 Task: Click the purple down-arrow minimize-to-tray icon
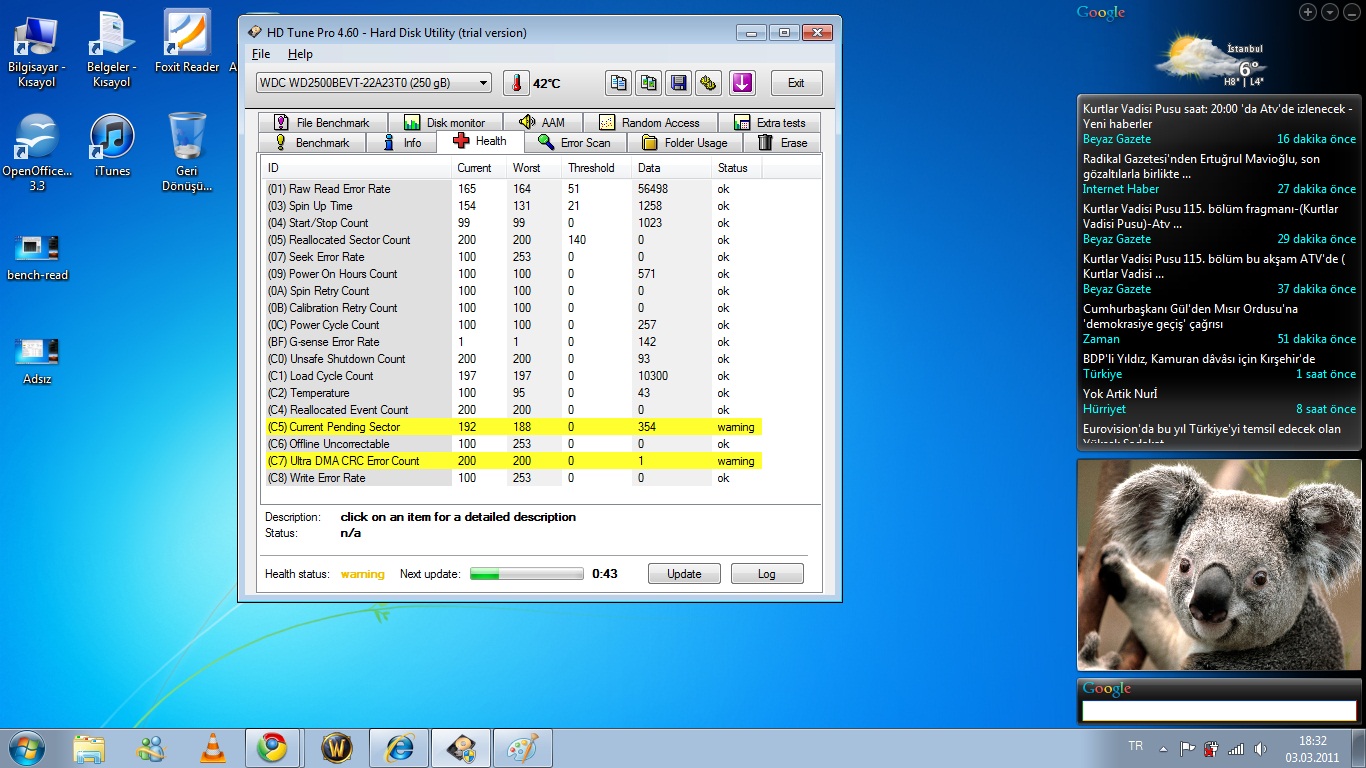tap(742, 83)
